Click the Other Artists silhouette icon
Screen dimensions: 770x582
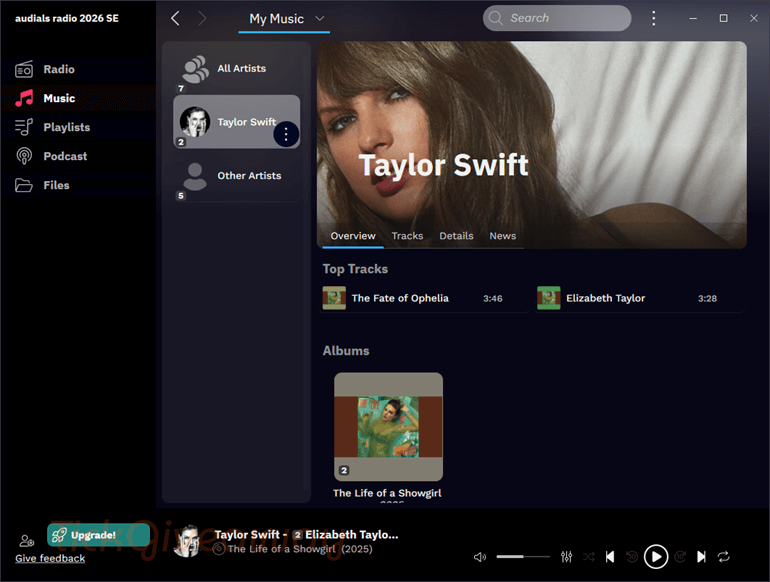(195, 176)
